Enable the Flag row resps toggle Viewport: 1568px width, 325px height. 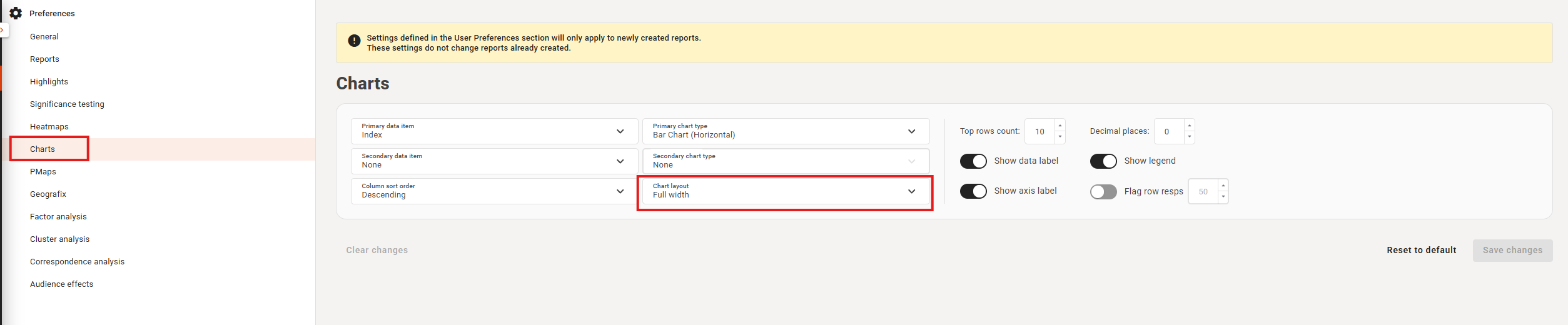[x=1103, y=192]
